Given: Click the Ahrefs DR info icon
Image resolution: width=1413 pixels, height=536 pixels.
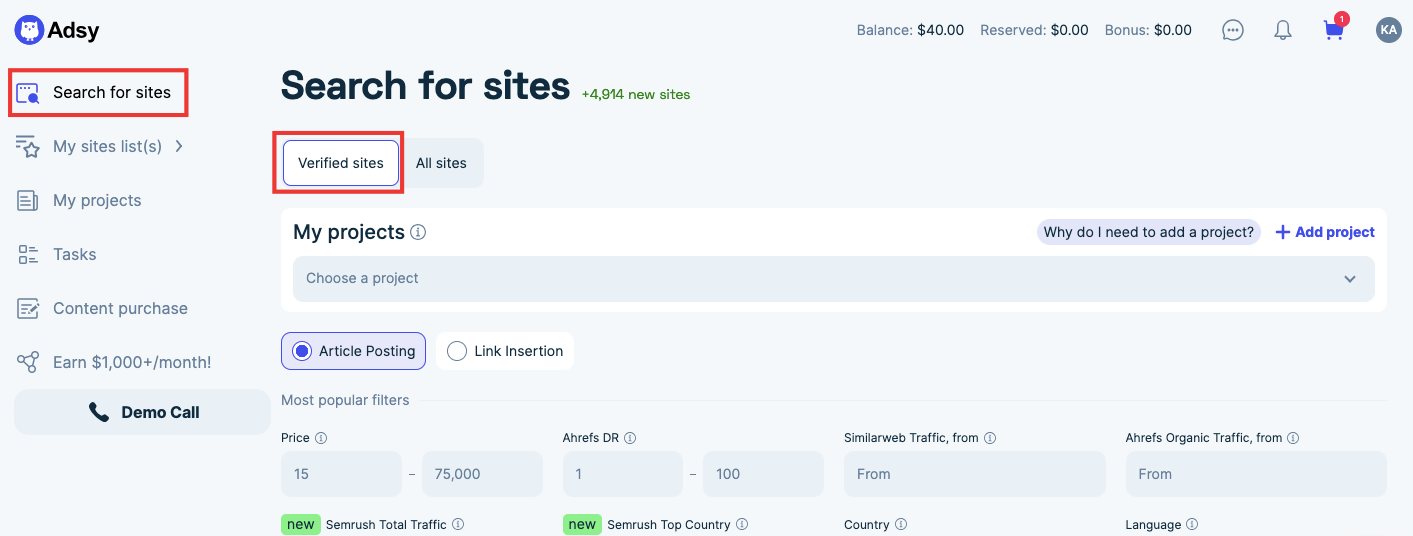Looking at the screenshot, I should [x=630, y=438].
